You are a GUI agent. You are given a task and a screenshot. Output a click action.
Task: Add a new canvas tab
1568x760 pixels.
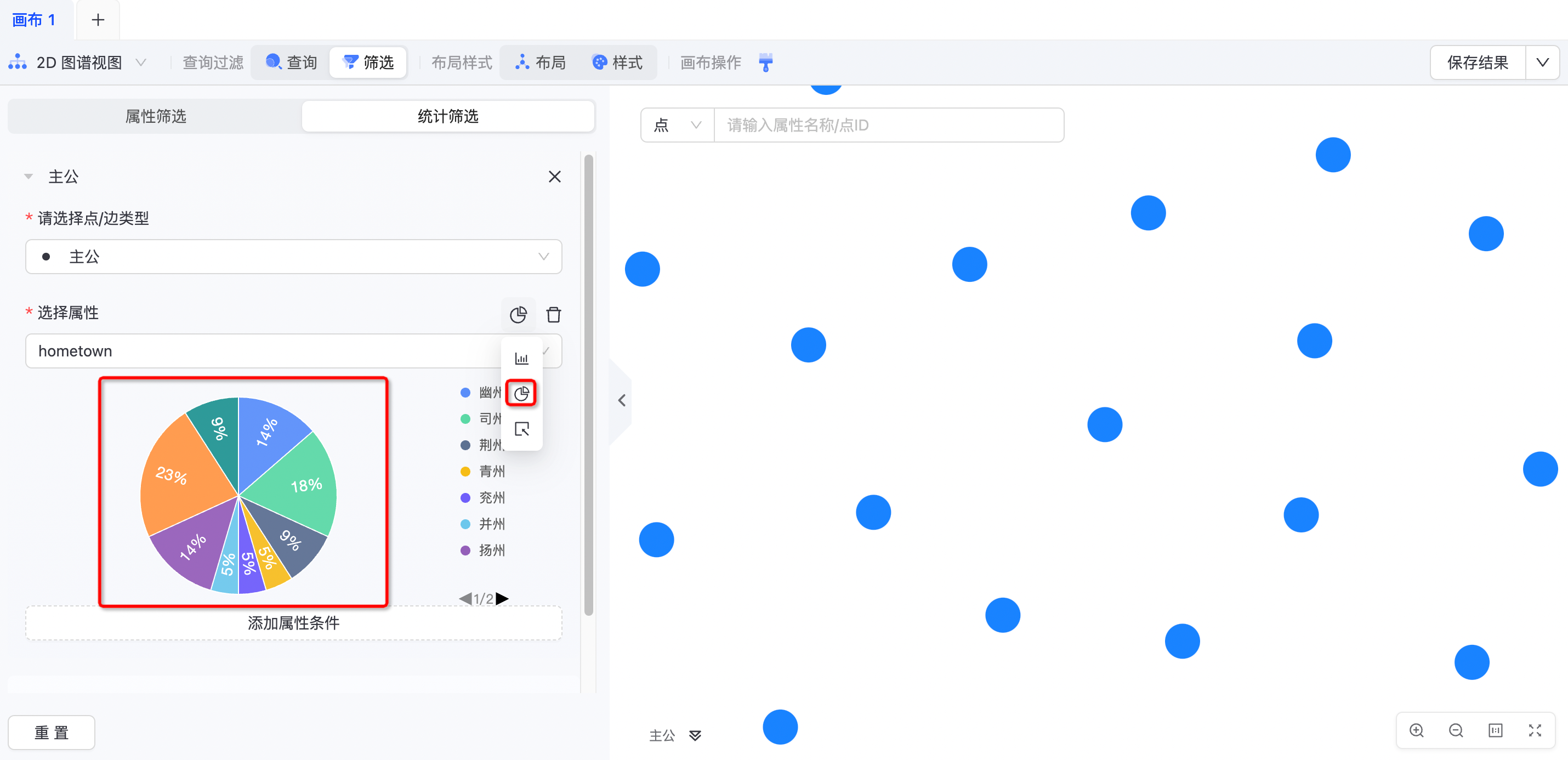(x=98, y=20)
